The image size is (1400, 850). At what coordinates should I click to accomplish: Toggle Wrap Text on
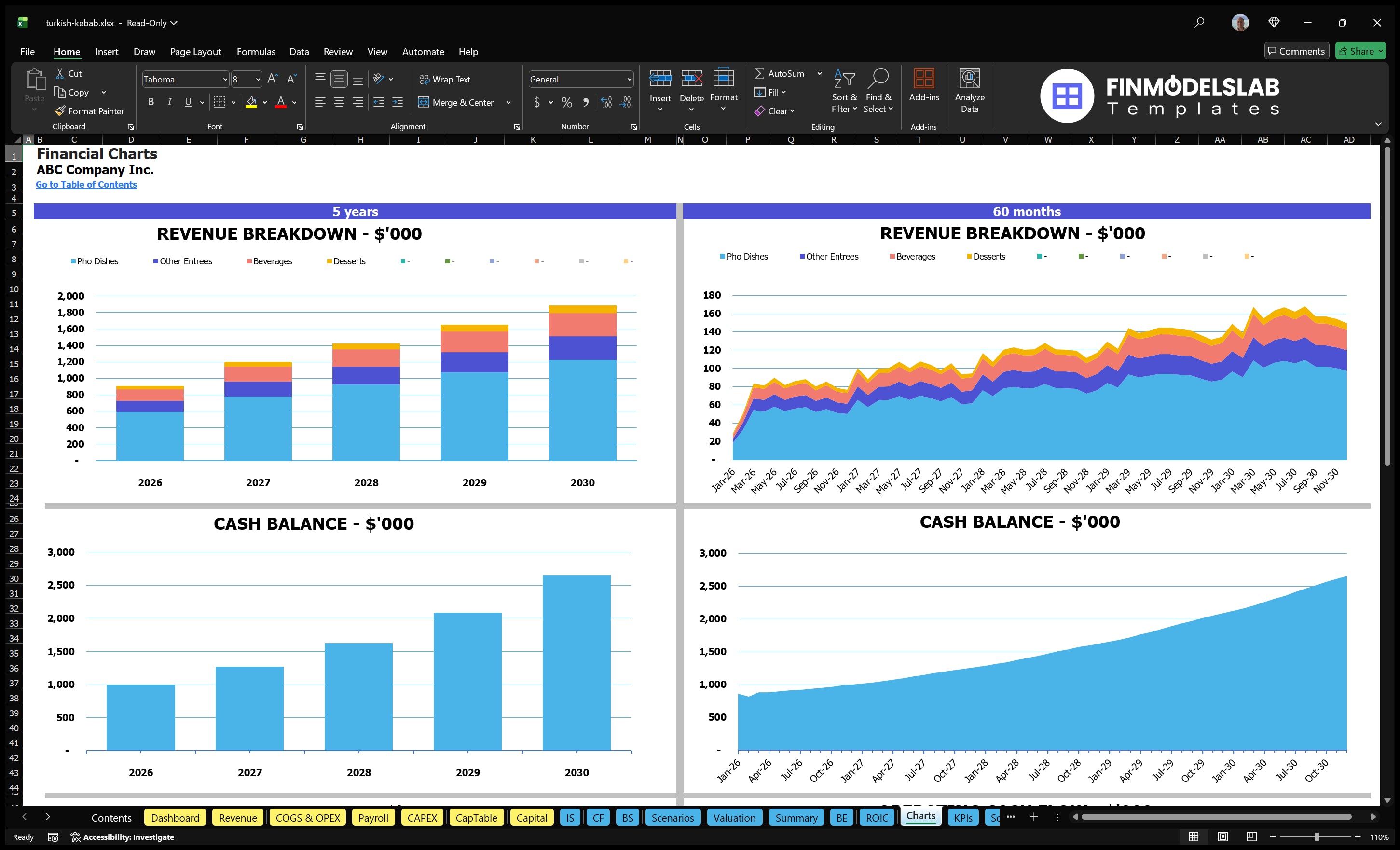(445, 79)
